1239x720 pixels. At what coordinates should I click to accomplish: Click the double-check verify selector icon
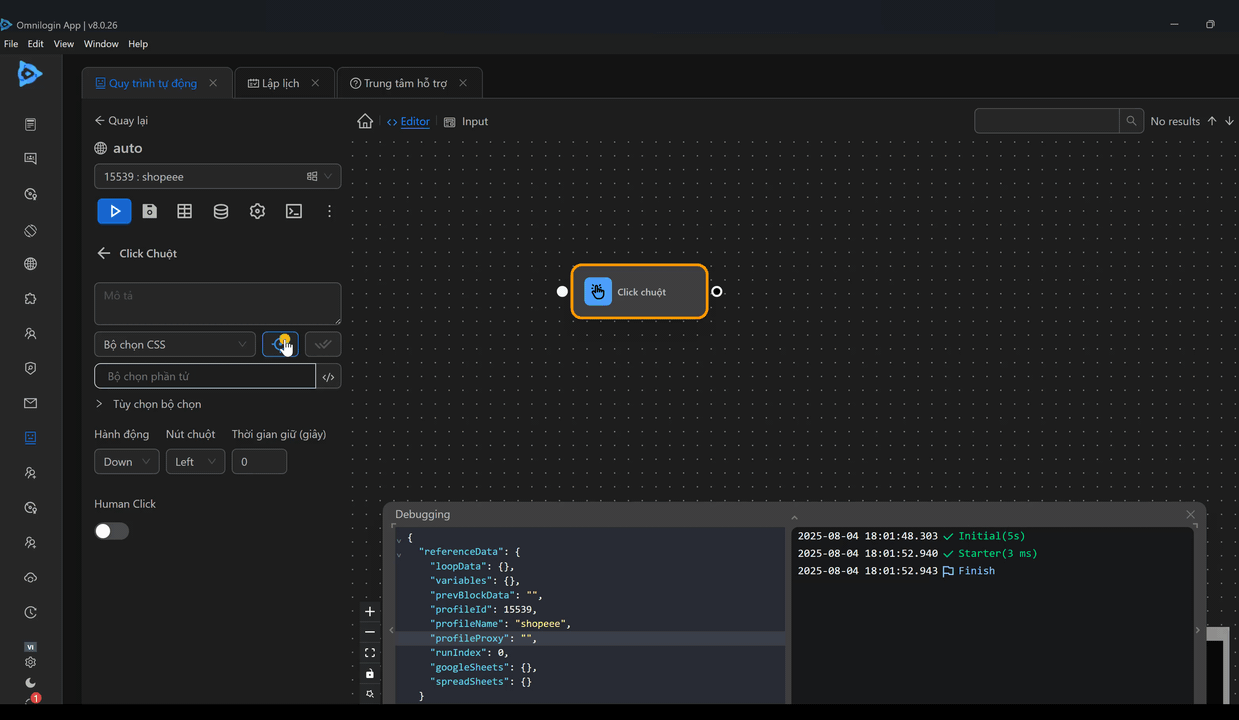click(322, 344)
